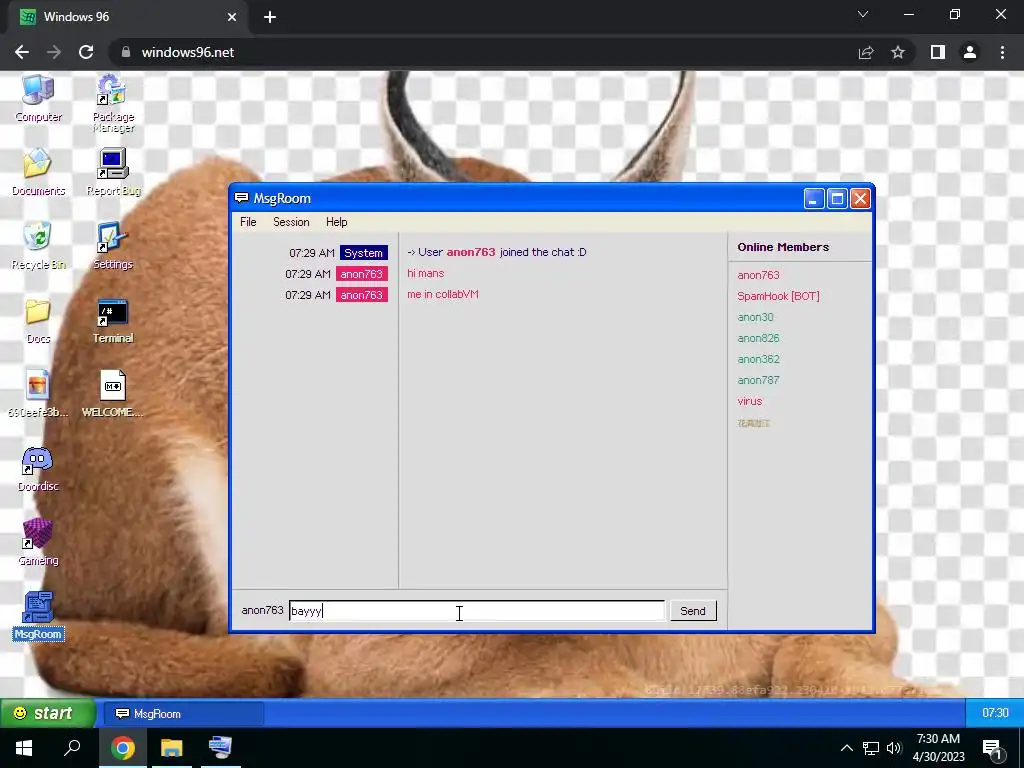Expand the tab search chevron
1024x768 pixels.
[863, 14]
